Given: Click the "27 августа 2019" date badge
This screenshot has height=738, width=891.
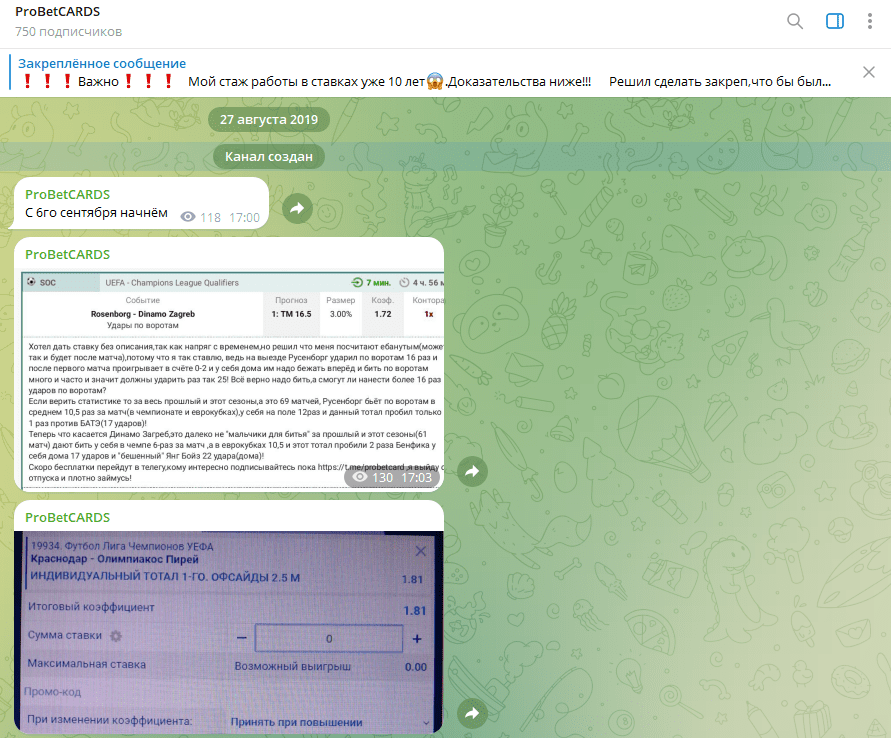Looking at the screenshot, I should [268, 119].
